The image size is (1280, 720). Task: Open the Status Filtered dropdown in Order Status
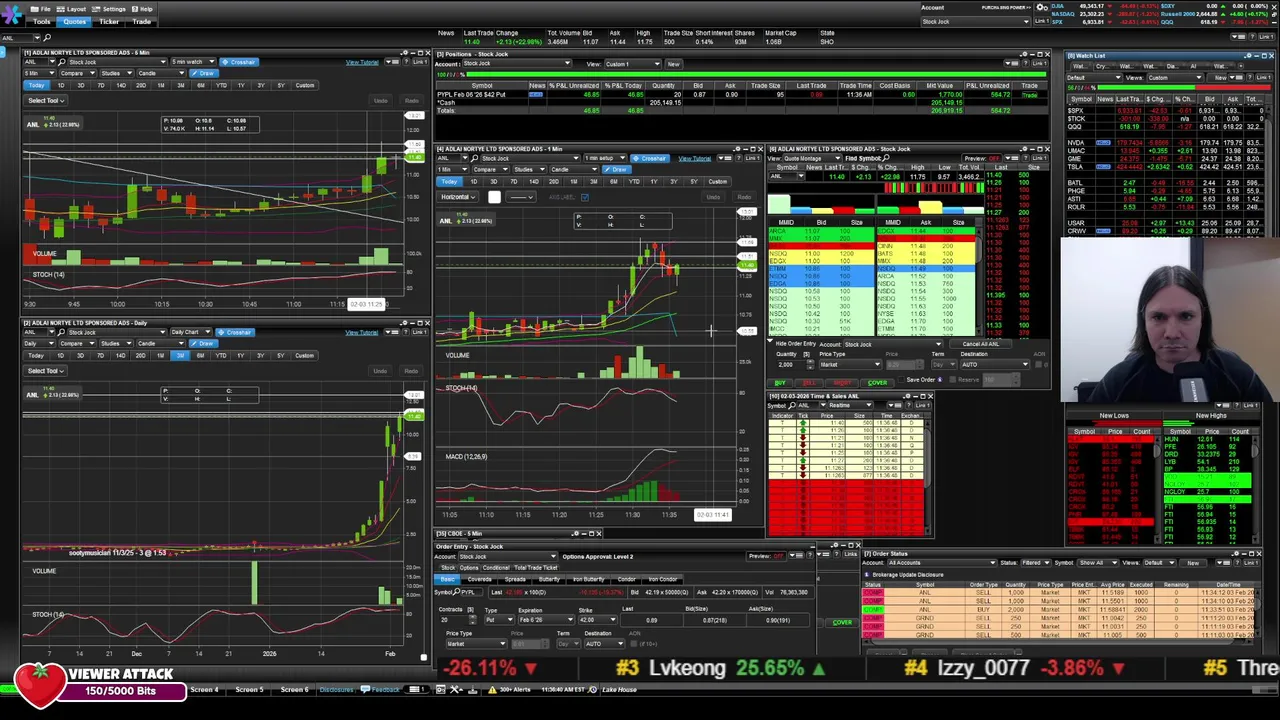[1036, 563]
